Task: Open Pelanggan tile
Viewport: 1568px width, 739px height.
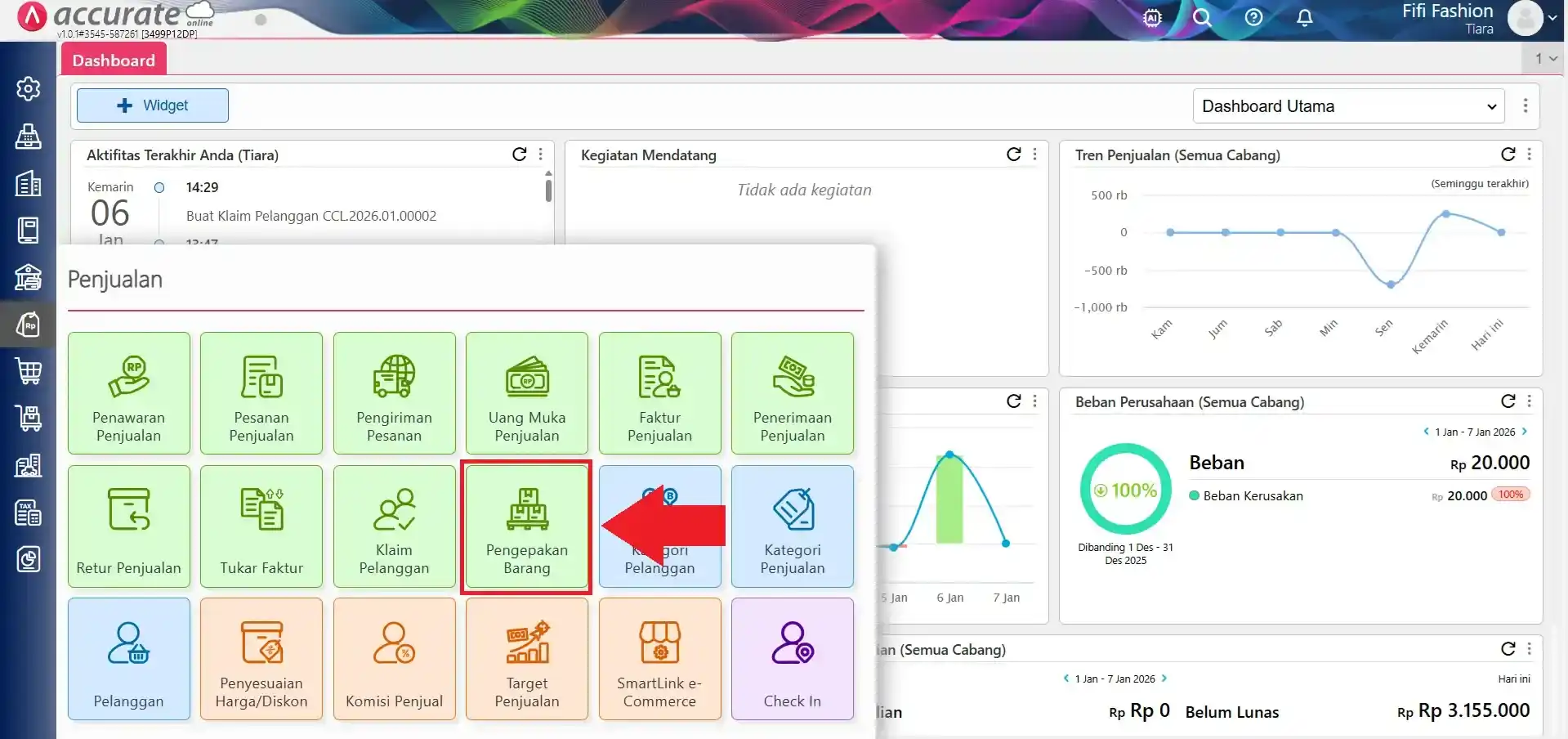Action: point(129,659)
